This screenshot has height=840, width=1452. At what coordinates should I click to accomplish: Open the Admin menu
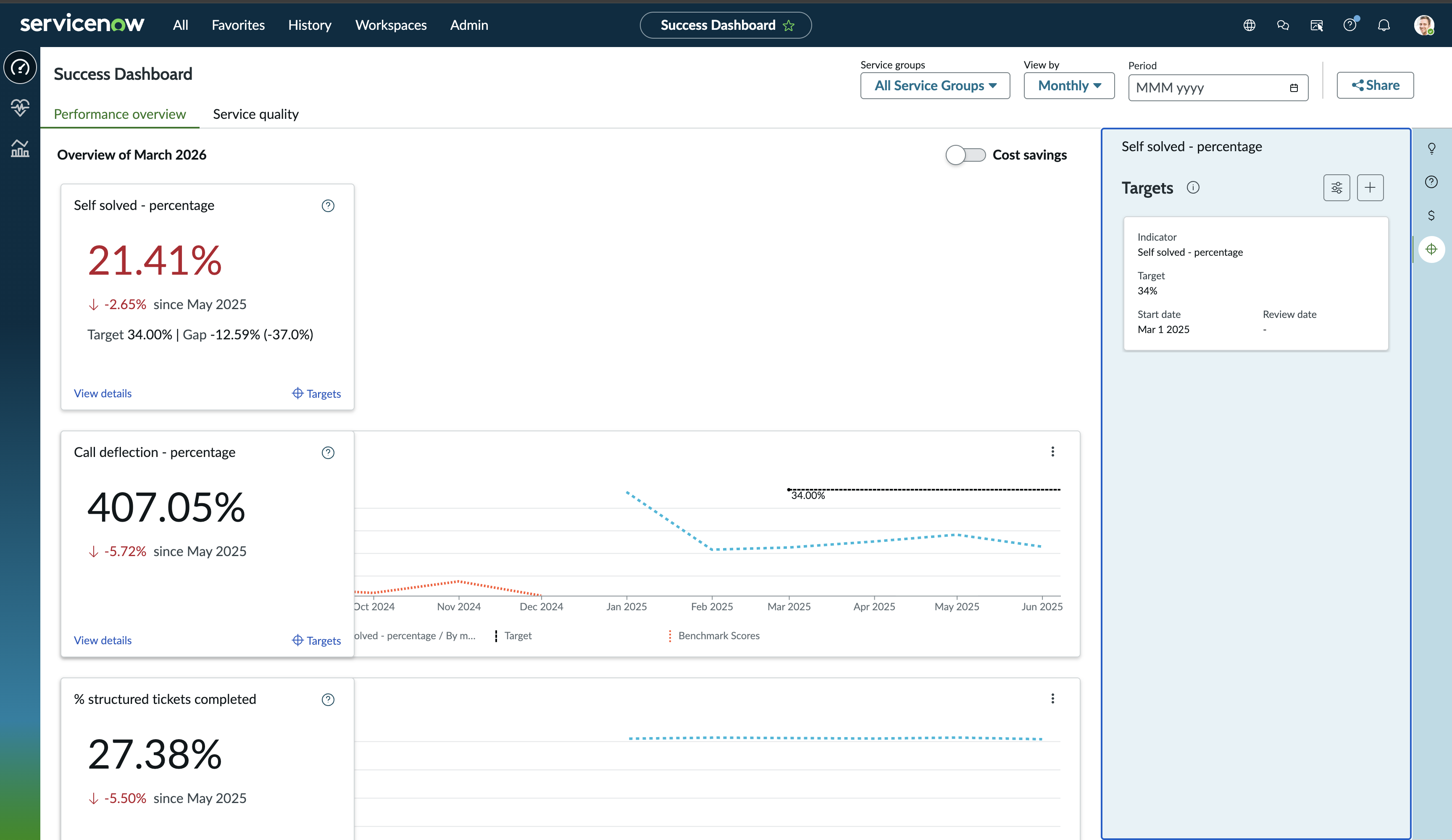(469, 25)
